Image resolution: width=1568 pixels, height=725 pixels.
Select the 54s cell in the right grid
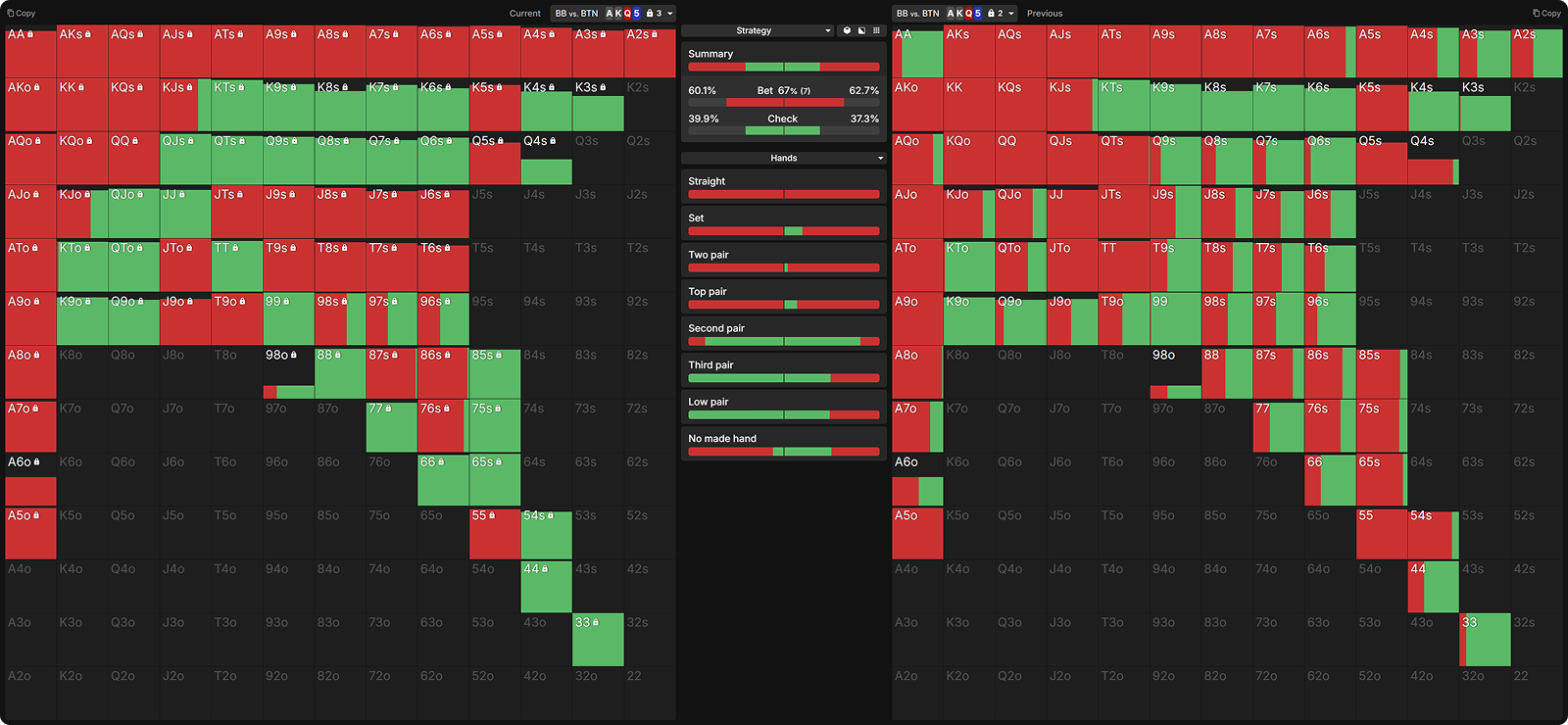1433,534
